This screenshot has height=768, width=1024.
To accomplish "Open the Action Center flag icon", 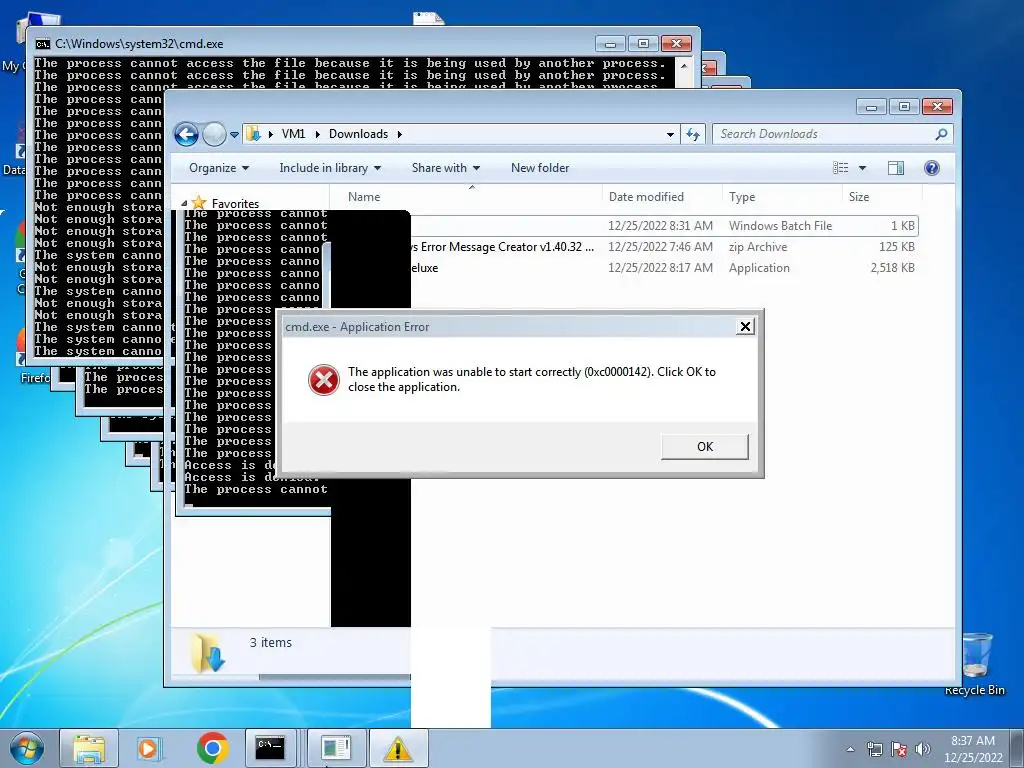I will coord(899,749).
